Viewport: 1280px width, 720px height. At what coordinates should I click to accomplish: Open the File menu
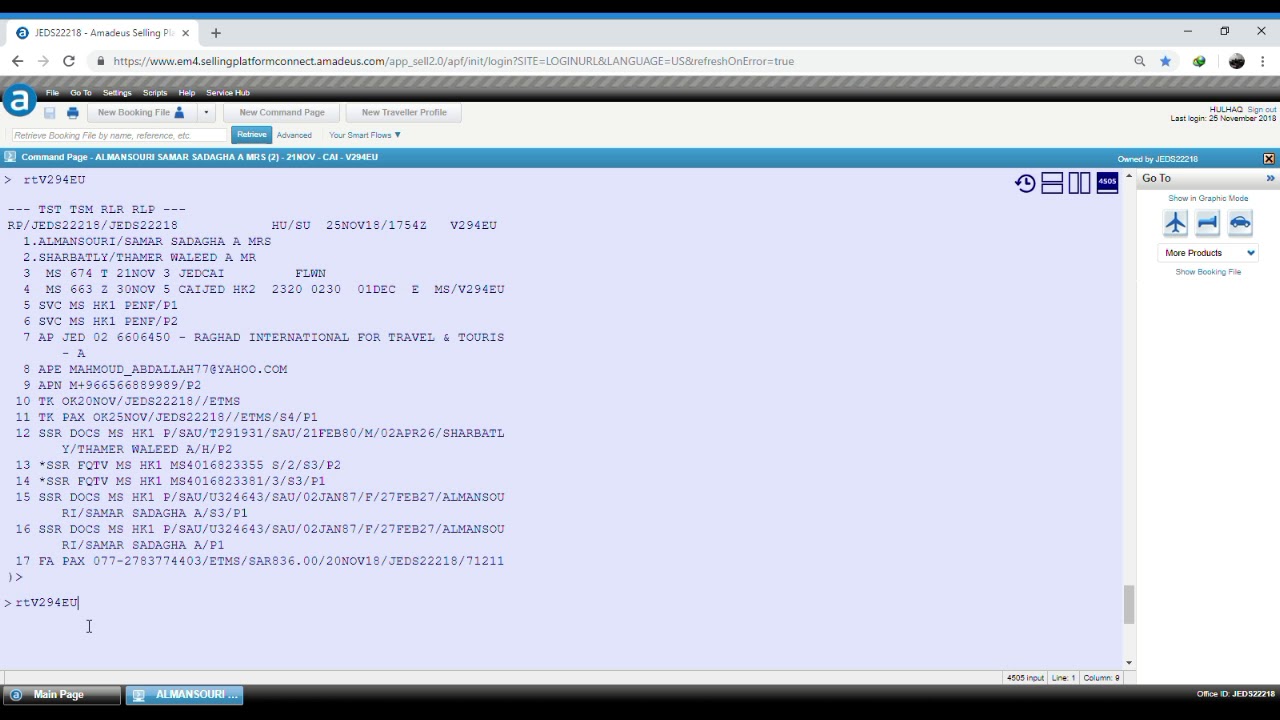52,93
